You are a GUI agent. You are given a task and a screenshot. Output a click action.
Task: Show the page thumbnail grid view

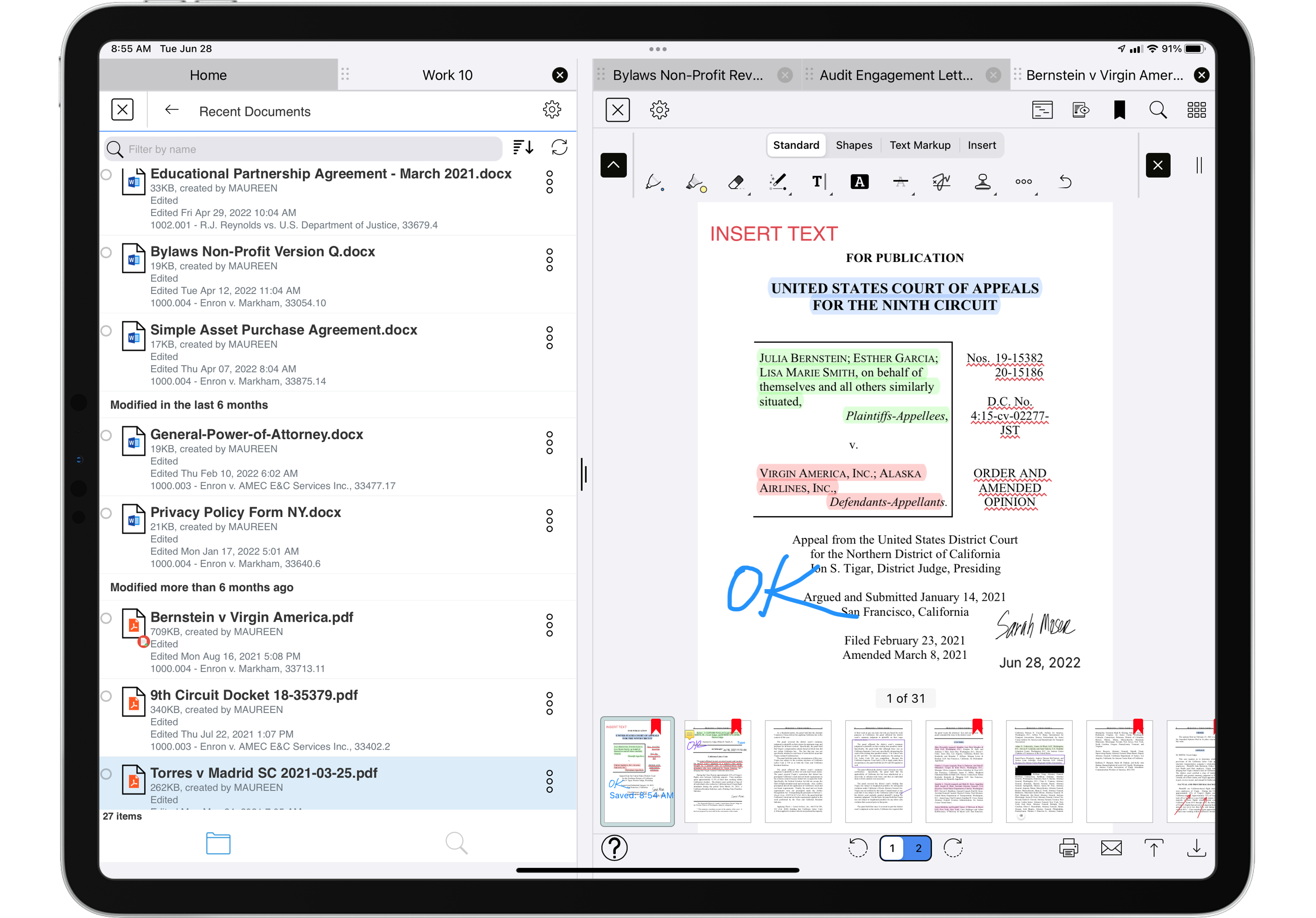pyautogui.click(x=1197, y=110)
